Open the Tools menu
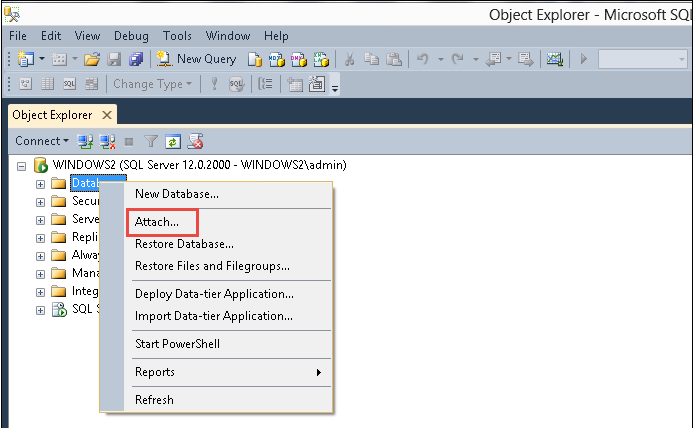Viewport: 700px width, 428px height. 177,36
